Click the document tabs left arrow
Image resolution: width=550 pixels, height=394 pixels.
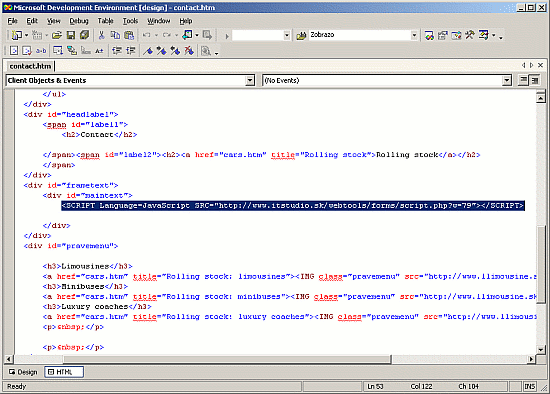click(x=523, y=65)
